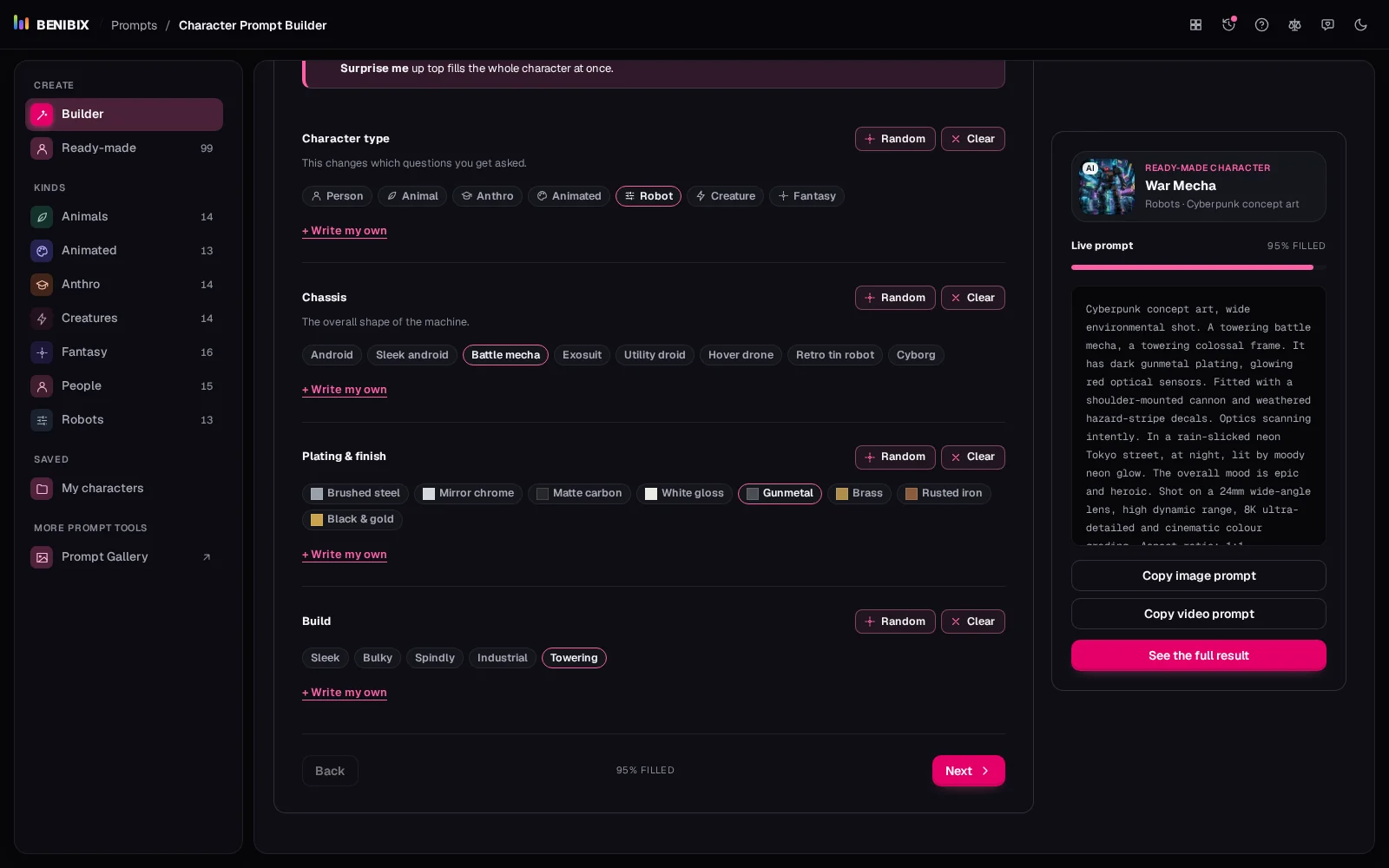Expand Write my own under Chassis
The width and height of the screenshot is (1389, 868).
345,390
